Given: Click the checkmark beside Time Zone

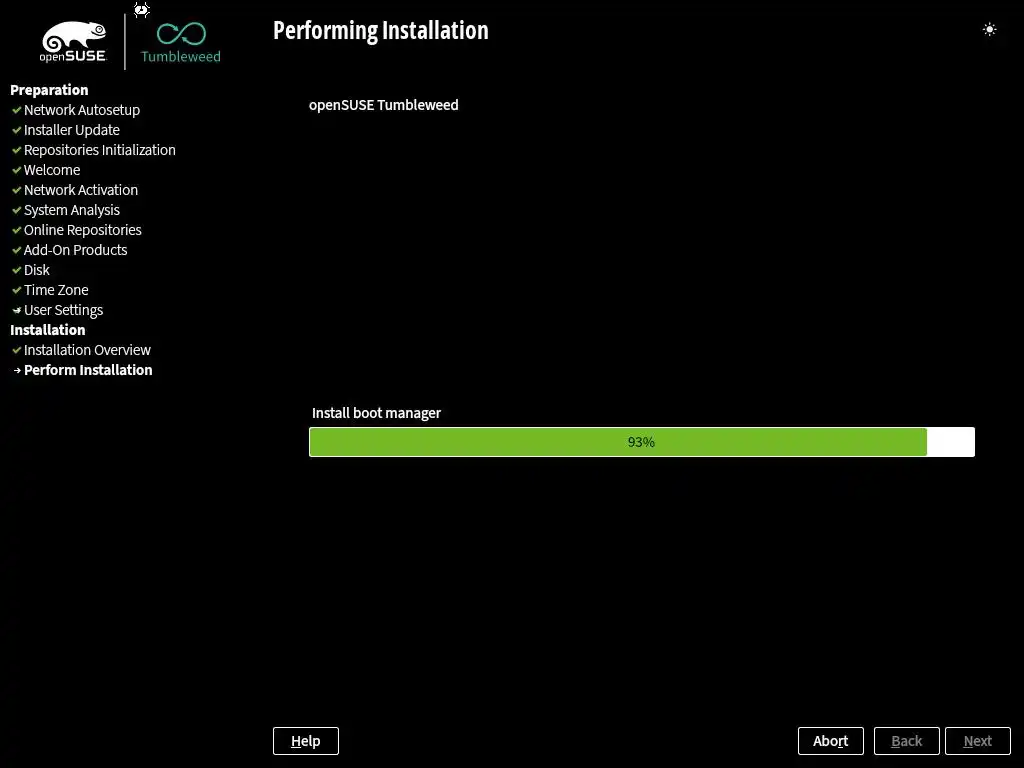Looking at the screenshot, I should click(17, 290).
